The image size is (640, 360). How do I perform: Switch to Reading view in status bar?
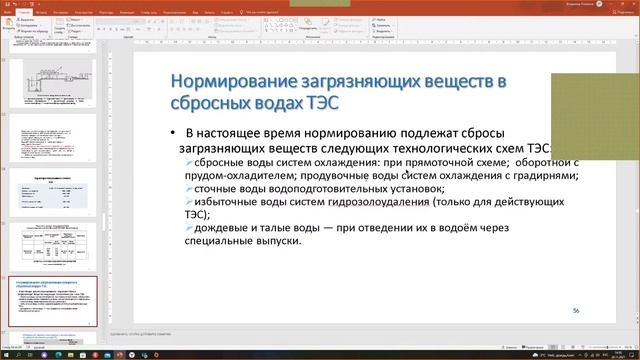[x=573, y=347]
